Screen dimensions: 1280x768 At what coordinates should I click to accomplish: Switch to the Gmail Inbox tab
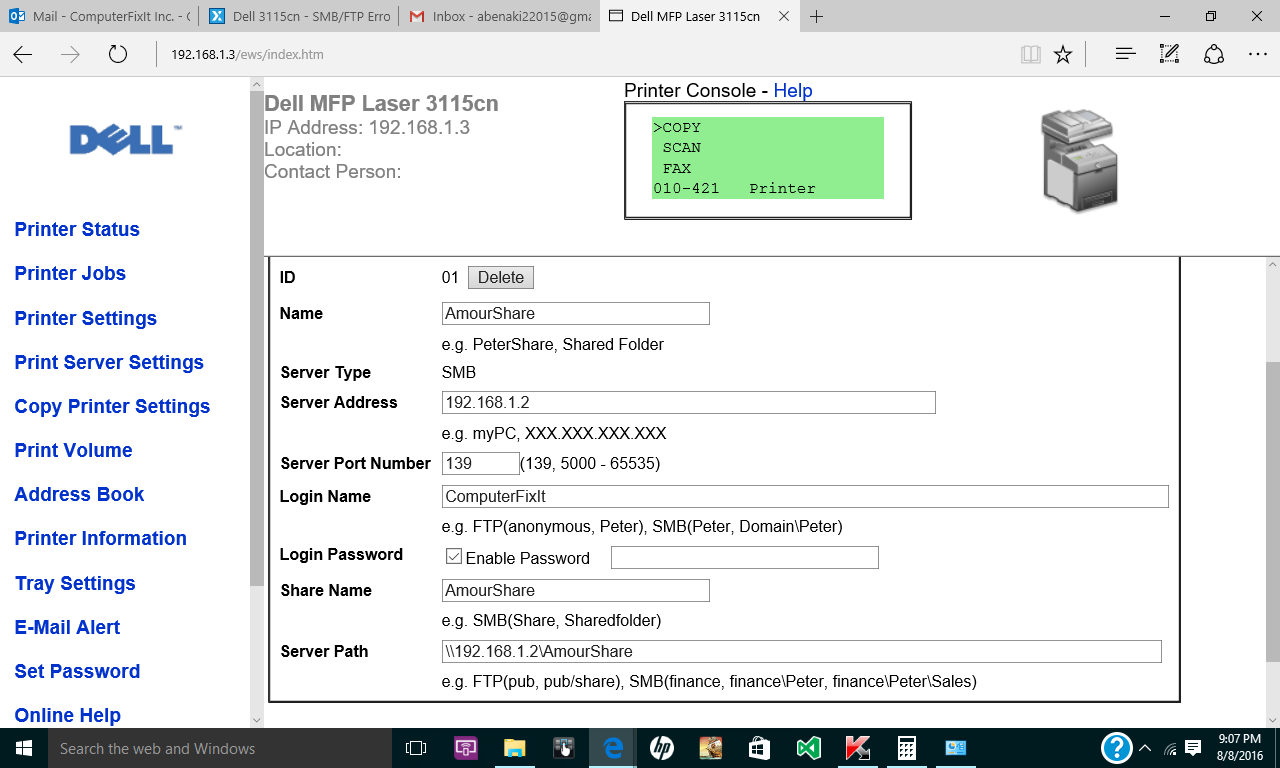coord(498,16)
